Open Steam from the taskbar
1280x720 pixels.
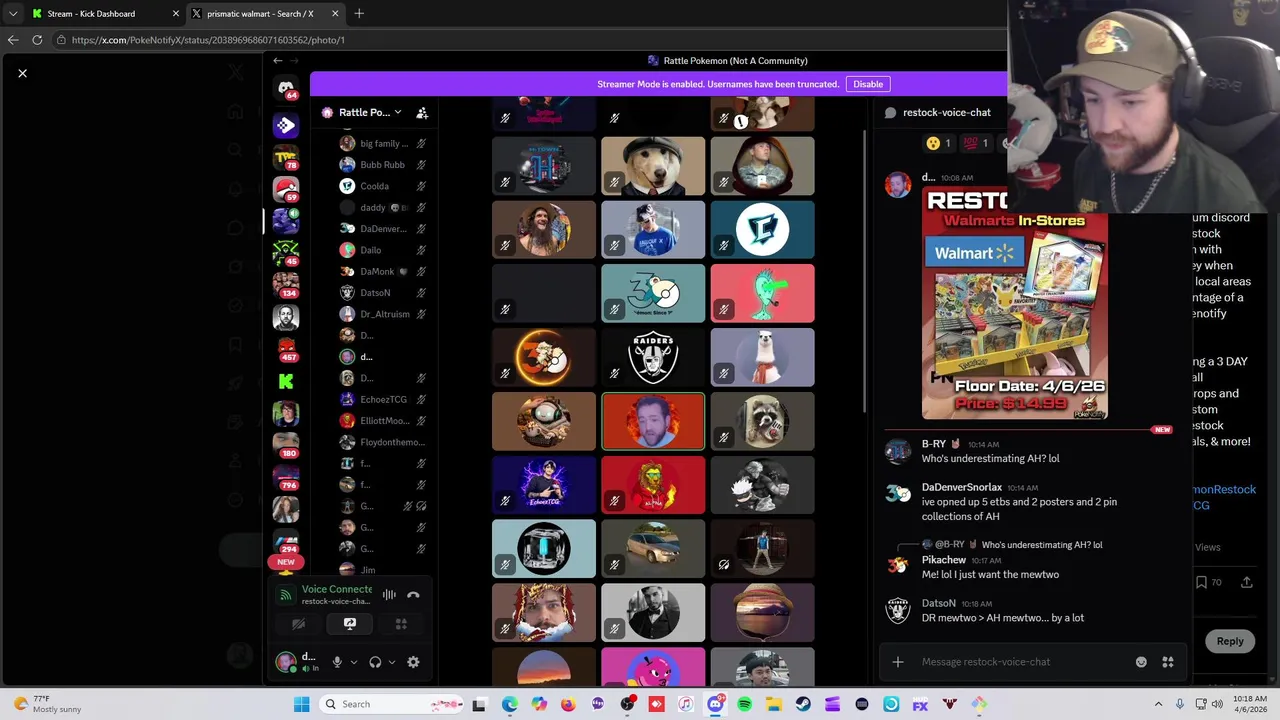pos(803,704)
